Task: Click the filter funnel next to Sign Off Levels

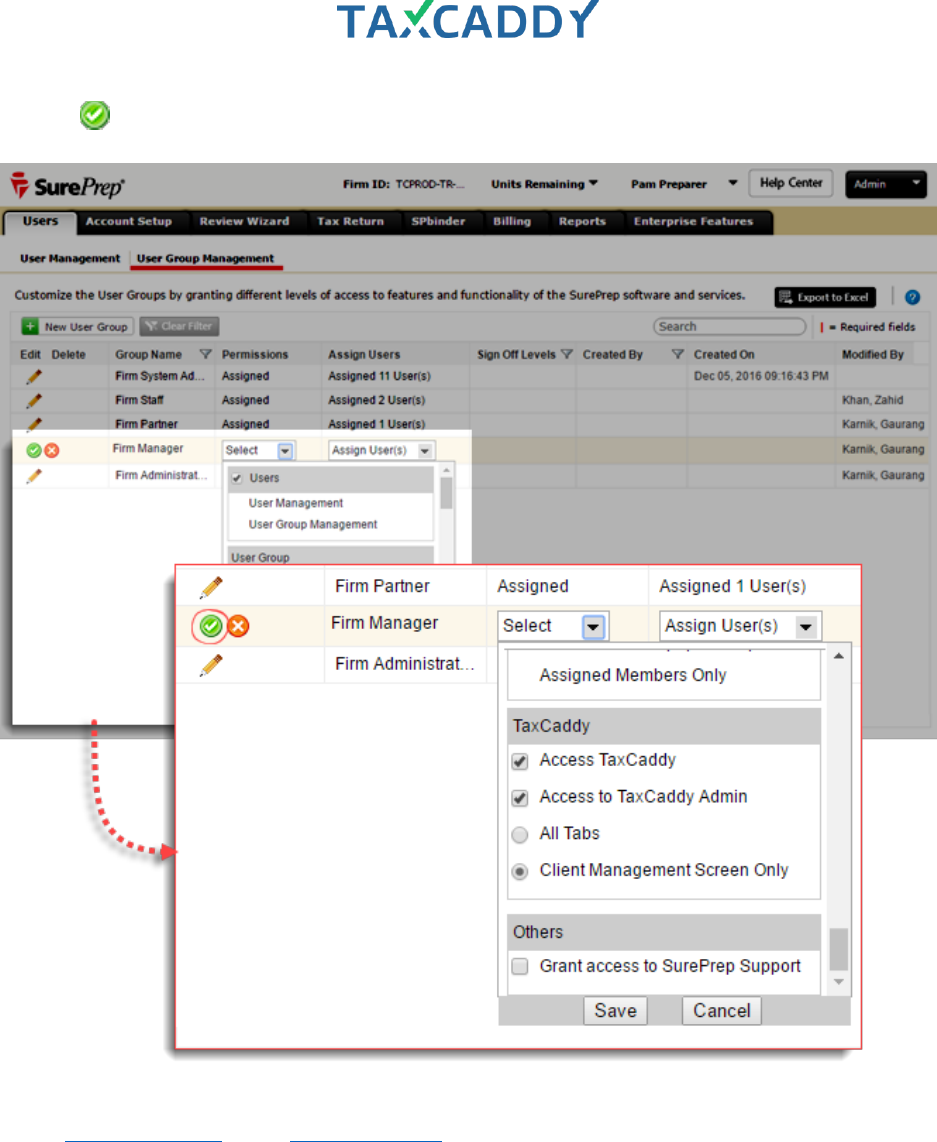Action: (x=566, y=355)
